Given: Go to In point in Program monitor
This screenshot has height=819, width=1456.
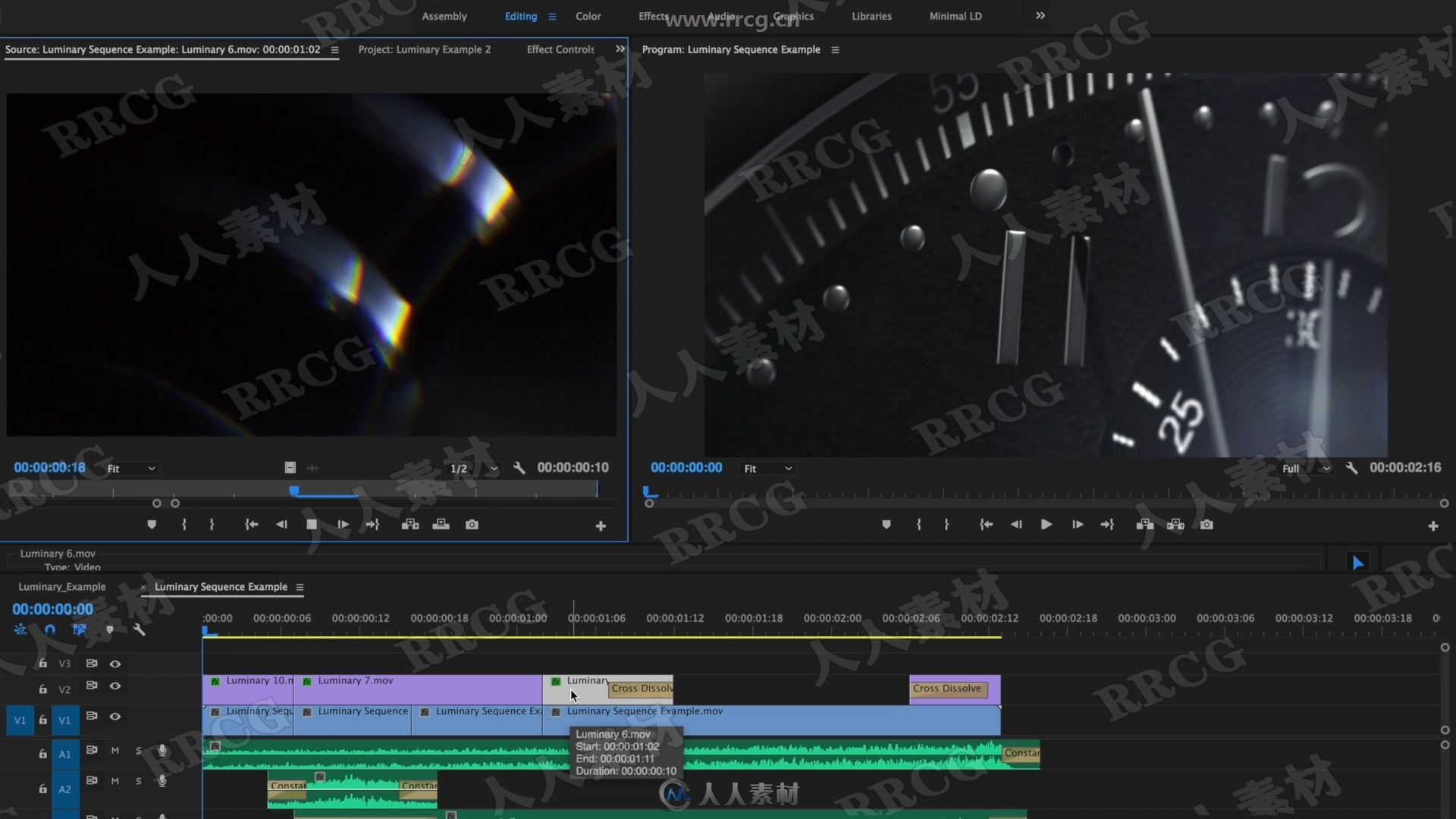Looking at the screenshot, I should pos(986,525).
